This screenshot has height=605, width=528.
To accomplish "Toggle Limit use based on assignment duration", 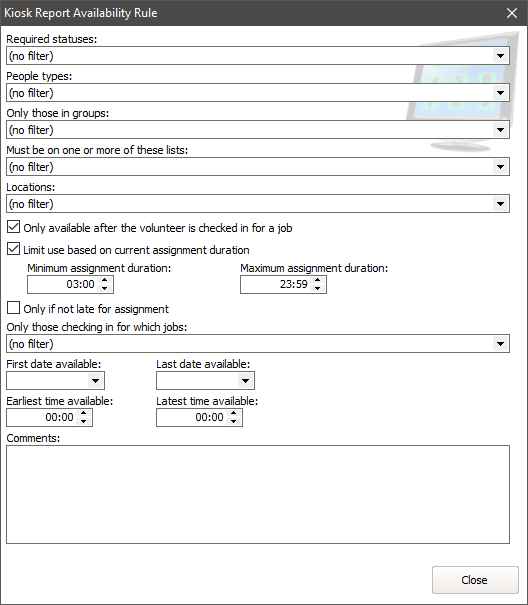I will click(14, 249).
